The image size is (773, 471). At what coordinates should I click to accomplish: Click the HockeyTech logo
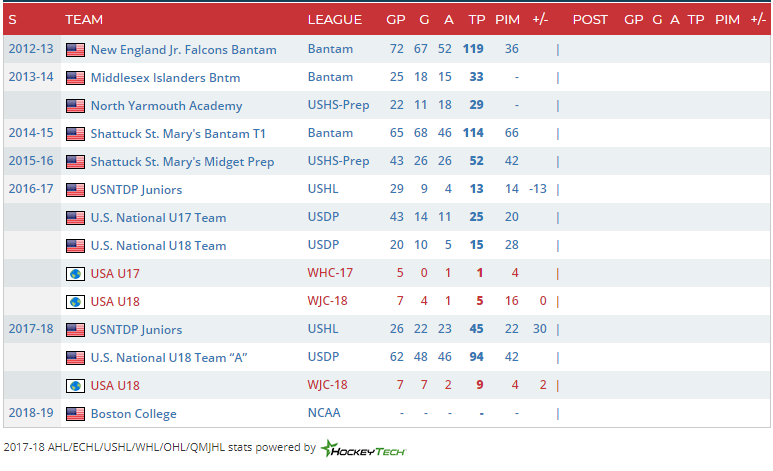[363, 448]
